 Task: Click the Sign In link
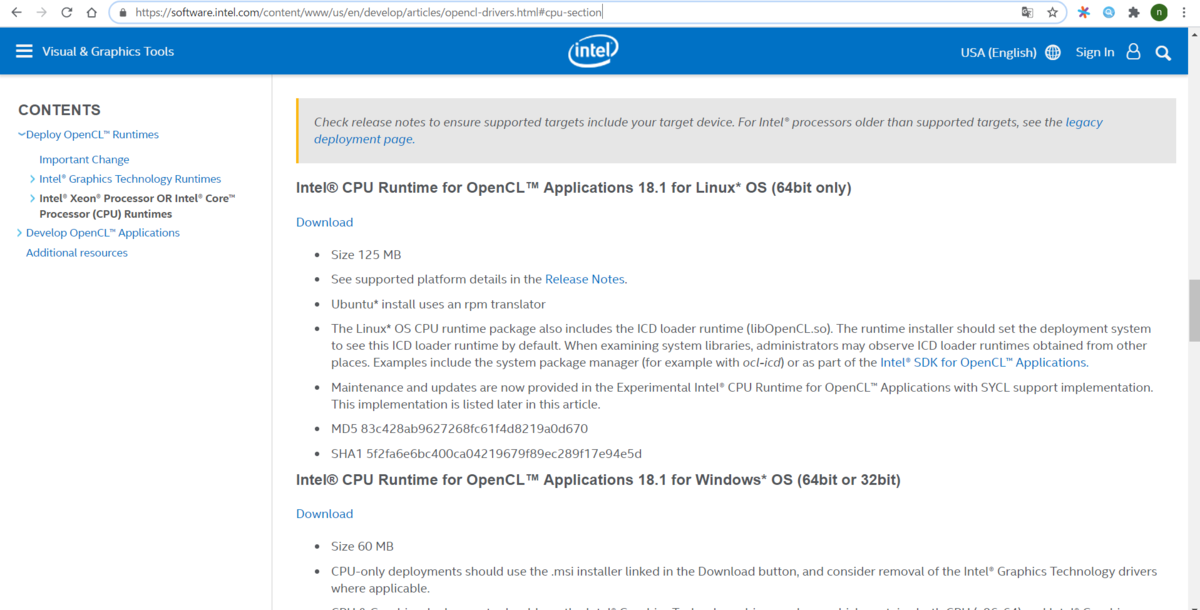(1095, 52)
